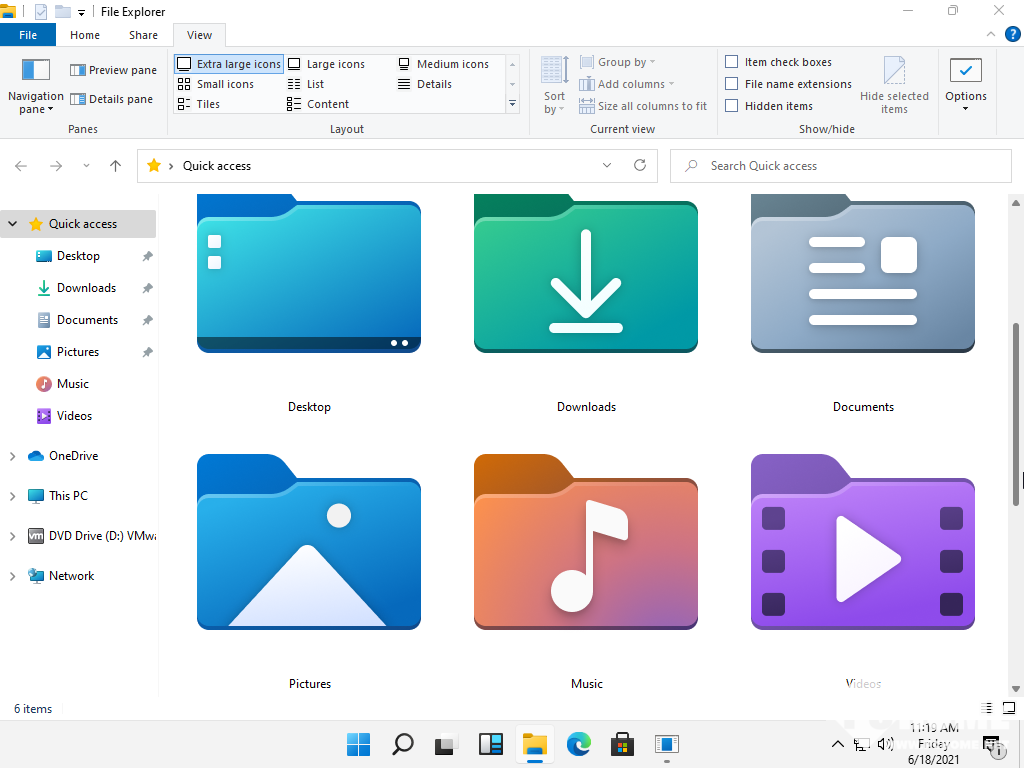
Task: Enable File name extensions checkbox
Action: [732, 84]
